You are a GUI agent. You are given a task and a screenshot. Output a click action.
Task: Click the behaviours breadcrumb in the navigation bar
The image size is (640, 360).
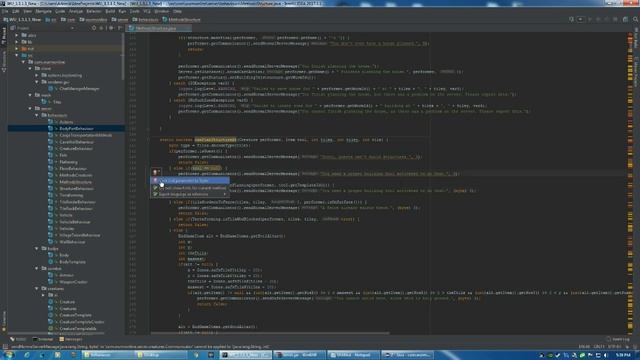pos(145,19)
